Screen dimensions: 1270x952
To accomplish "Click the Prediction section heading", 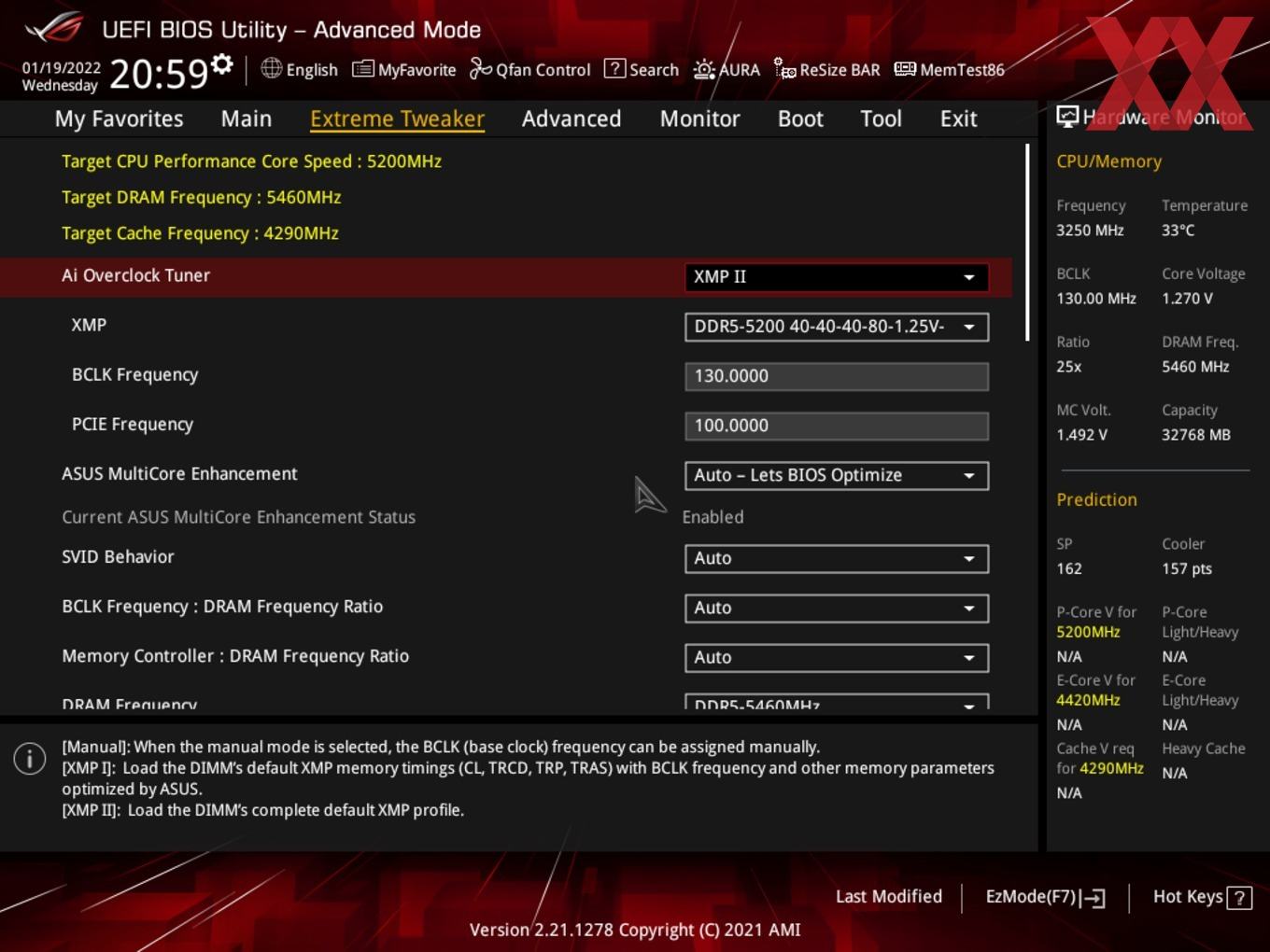I will pos(1096,499).
